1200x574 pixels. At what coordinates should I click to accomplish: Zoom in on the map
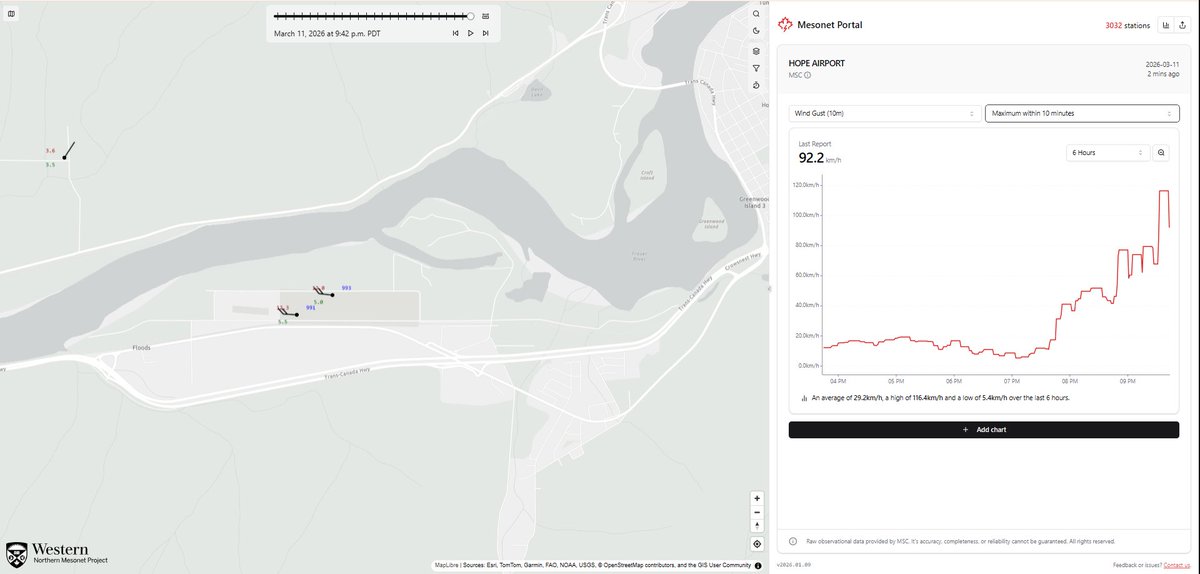tap(757, 498)
